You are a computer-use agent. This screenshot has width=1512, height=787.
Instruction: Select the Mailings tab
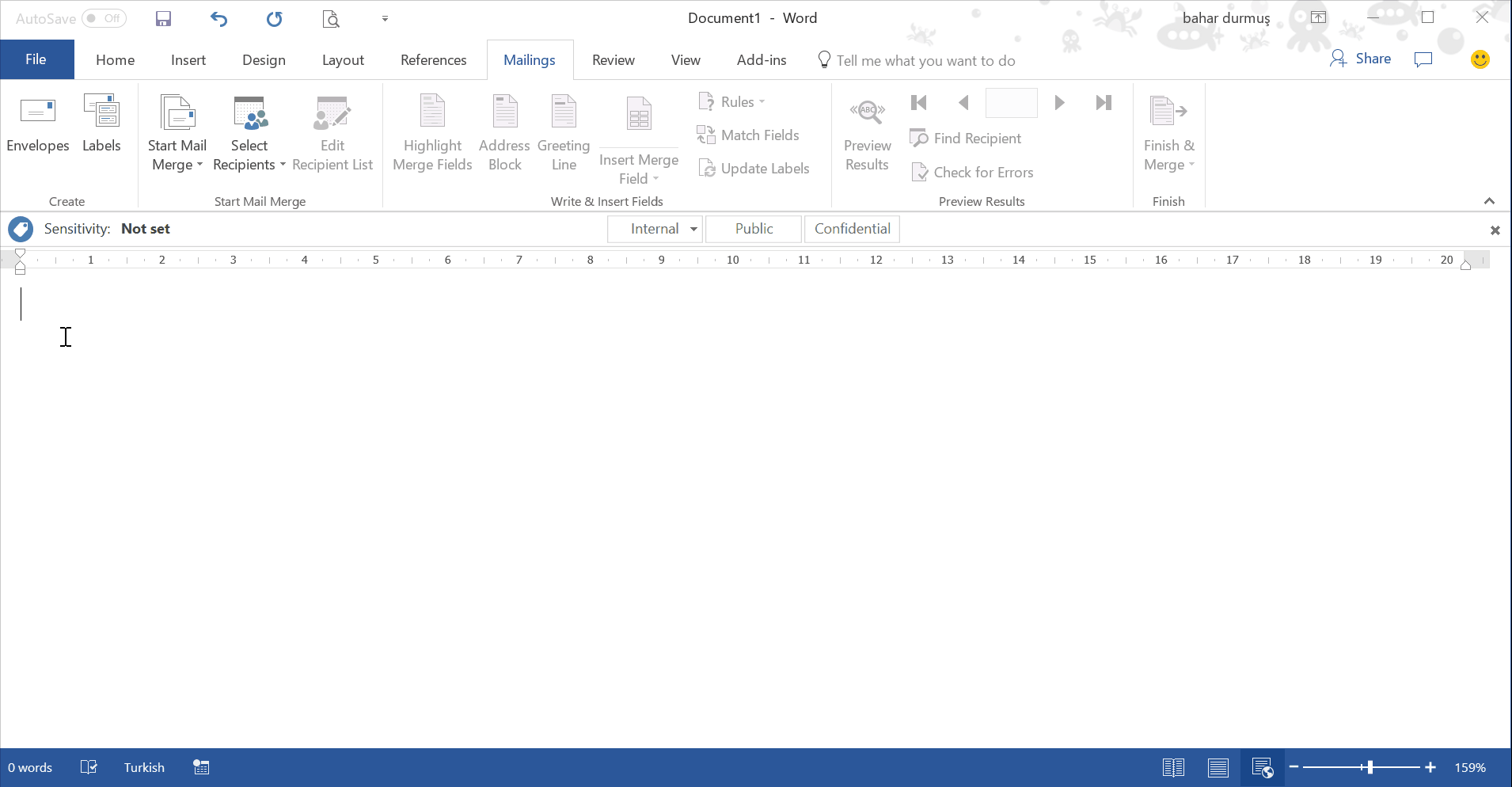click(x=530, y=60)
